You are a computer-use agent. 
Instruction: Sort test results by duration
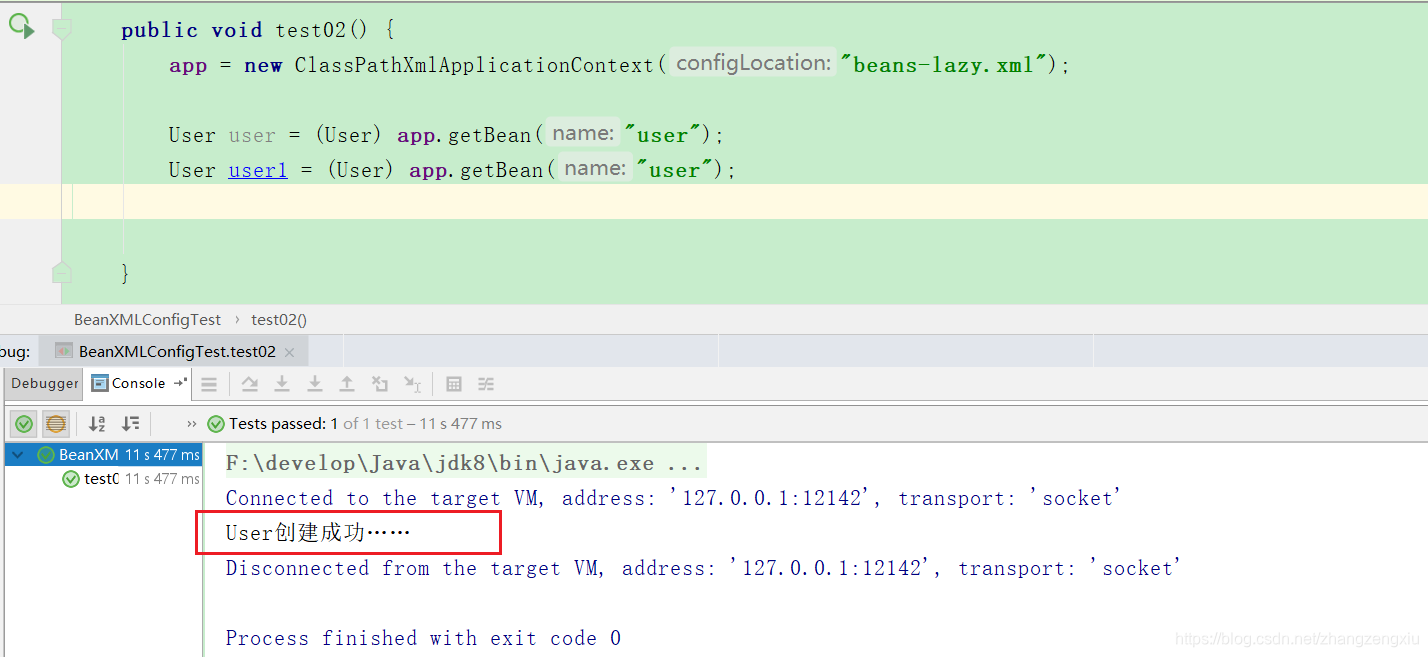[130, 424]
